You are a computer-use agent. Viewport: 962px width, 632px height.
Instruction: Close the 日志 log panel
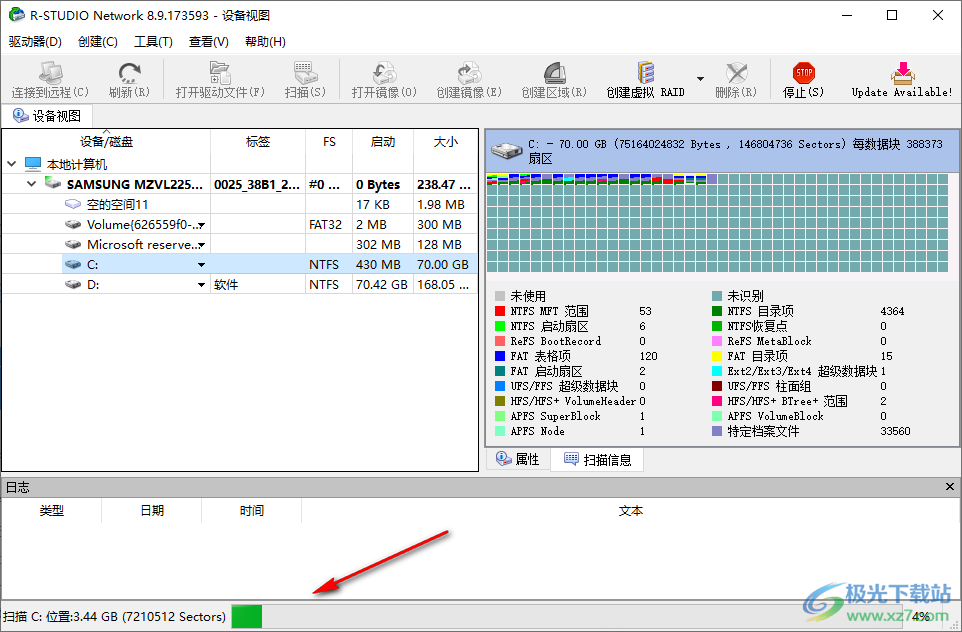point(950,487)
